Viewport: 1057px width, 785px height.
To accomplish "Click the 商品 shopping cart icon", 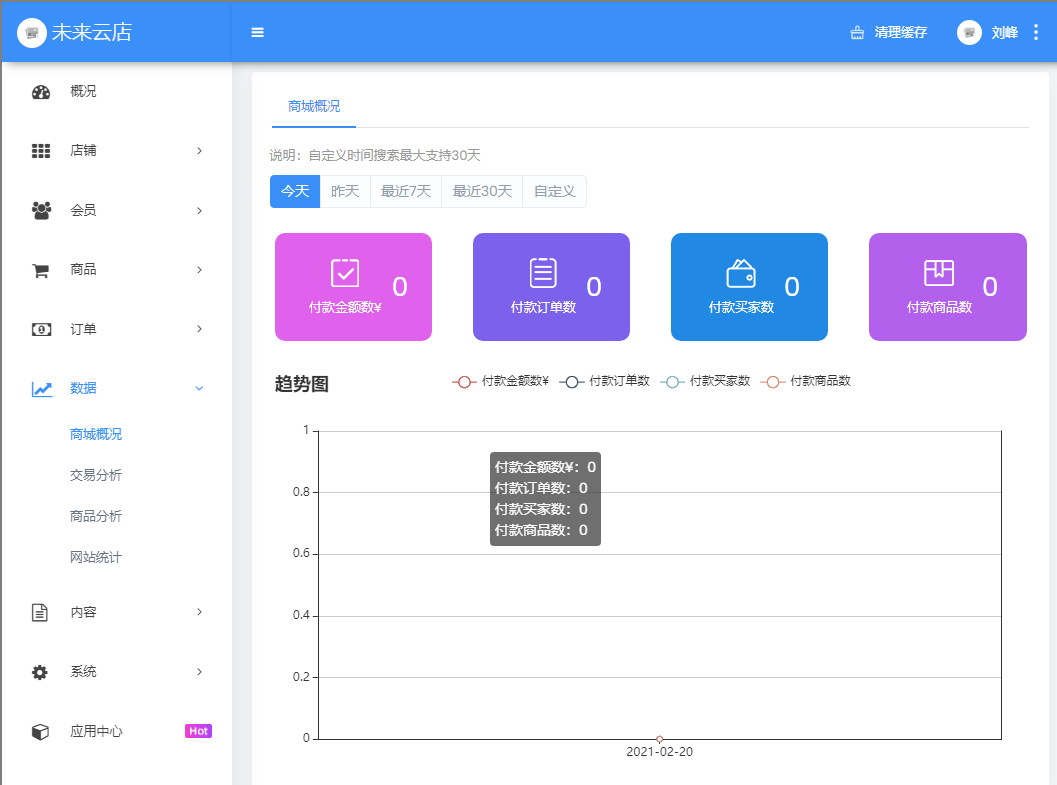I will point(41,270).
